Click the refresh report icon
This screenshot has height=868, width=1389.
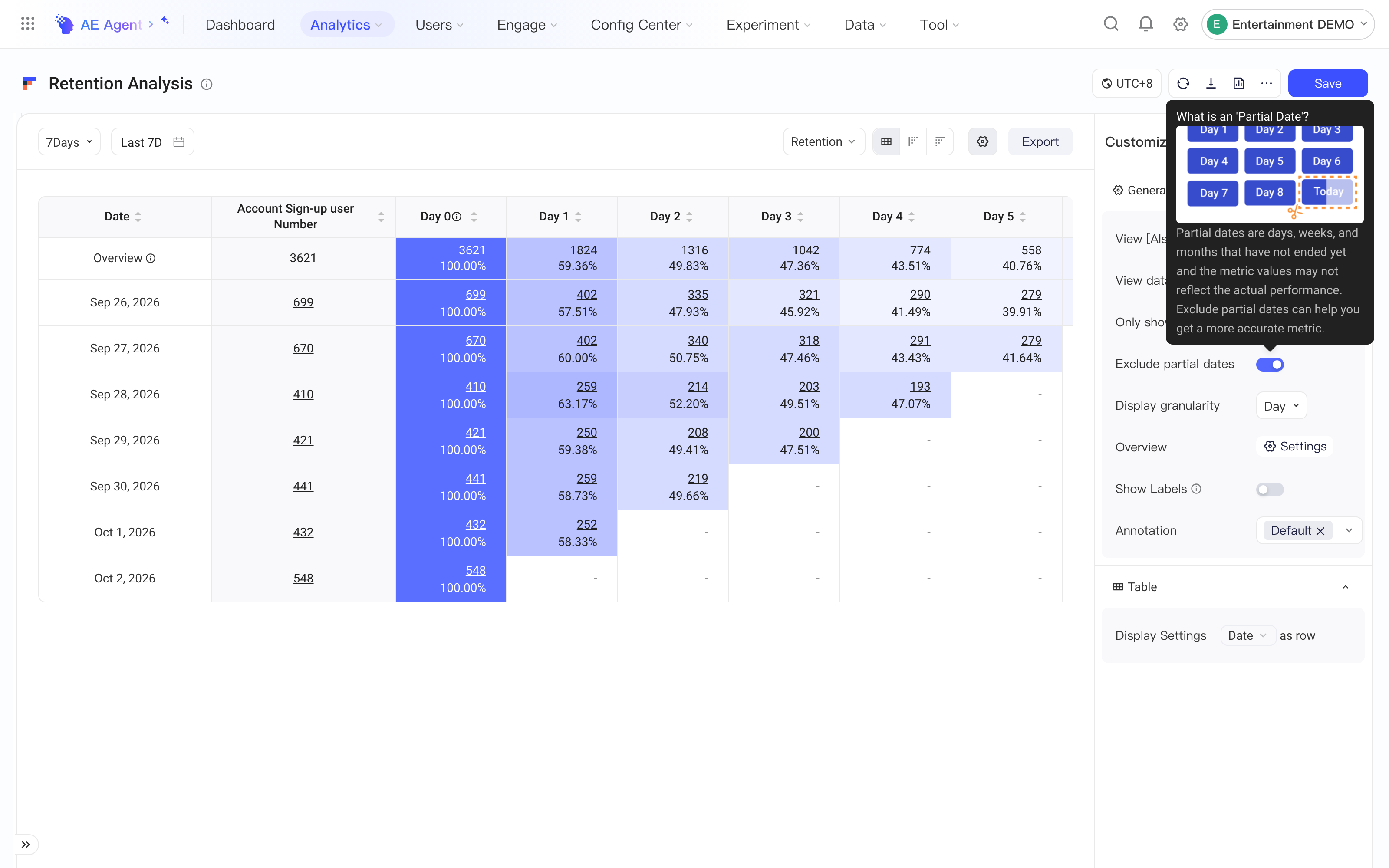[x=1183, y=84]
